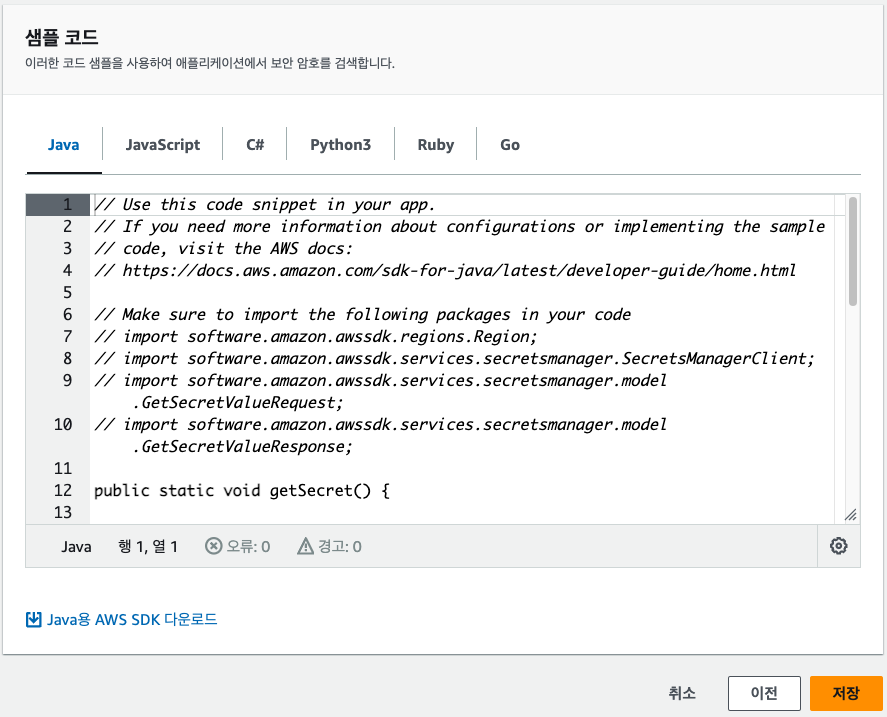Click the warning triangle icon in status bar

point(305,546)
